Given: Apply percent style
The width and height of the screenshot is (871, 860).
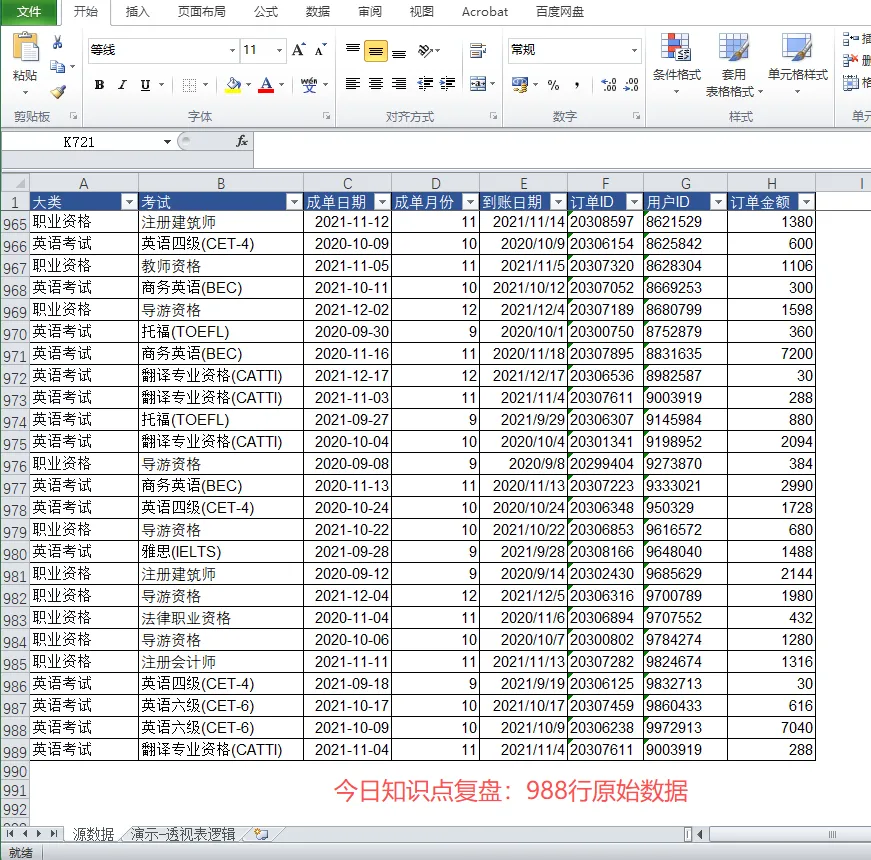Looking at the screenshot, I should 553,85.
